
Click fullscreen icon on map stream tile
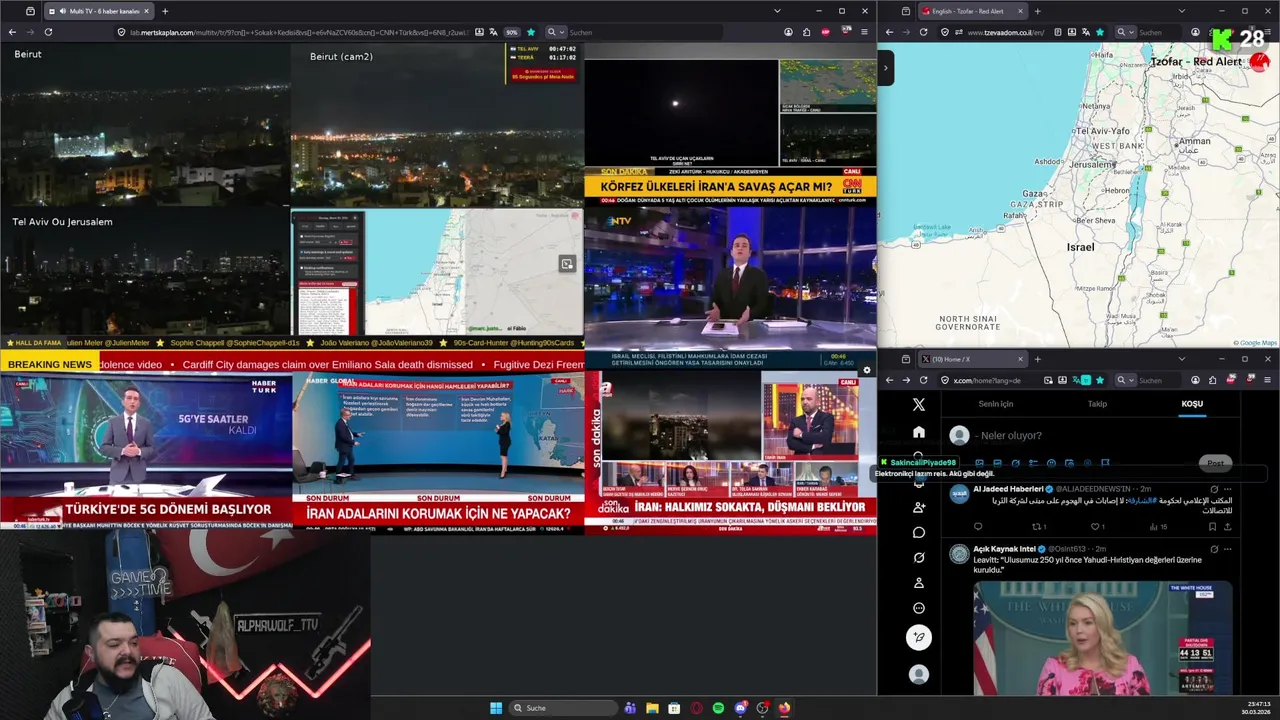pos(567,264)
